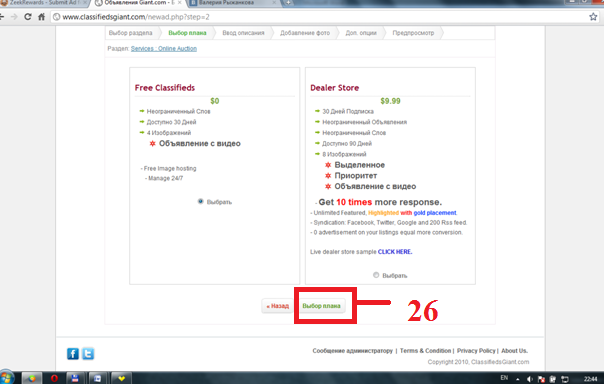Click 'Free Image hosting' text
The height and width of the screenshot is (384, 604).
click(170, 169)
